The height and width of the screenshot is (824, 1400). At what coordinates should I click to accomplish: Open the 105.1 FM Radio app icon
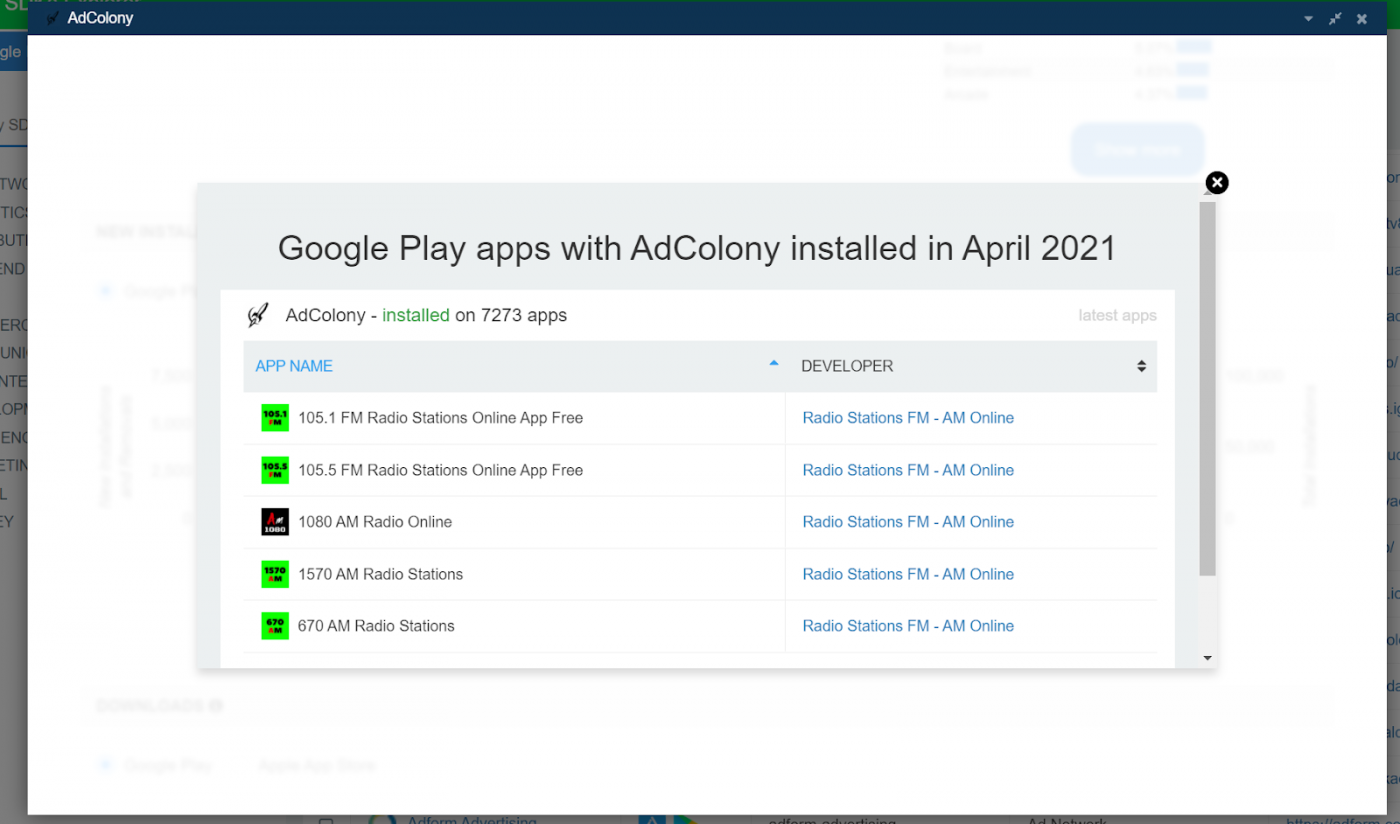click(x=274, y=418)
